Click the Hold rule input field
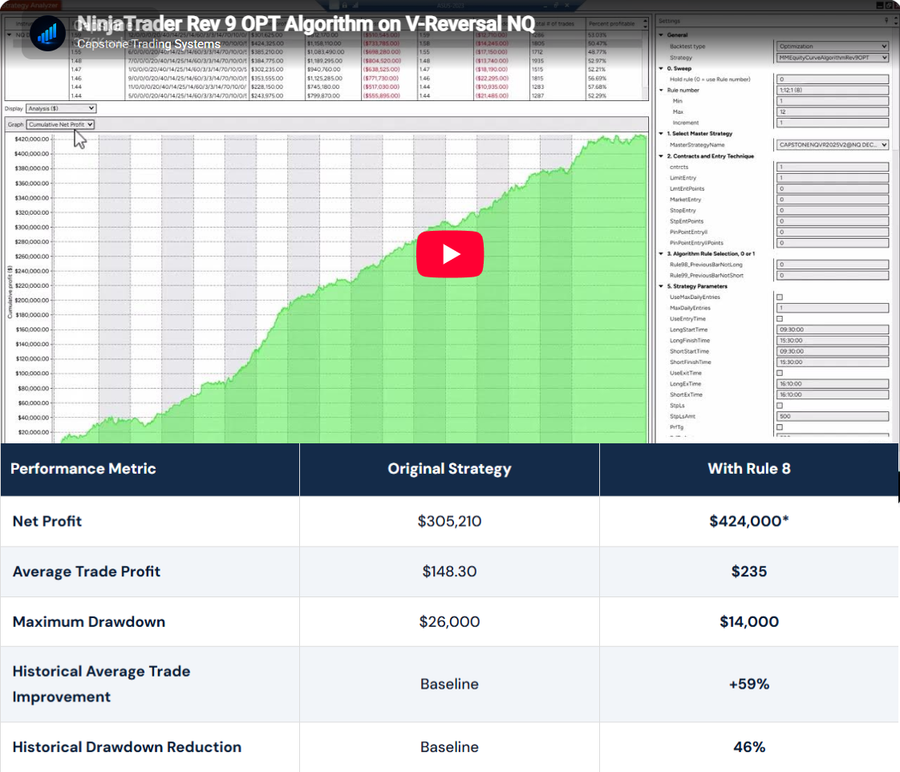The width and height of the screenshot is (900, 772). [832, 79]
